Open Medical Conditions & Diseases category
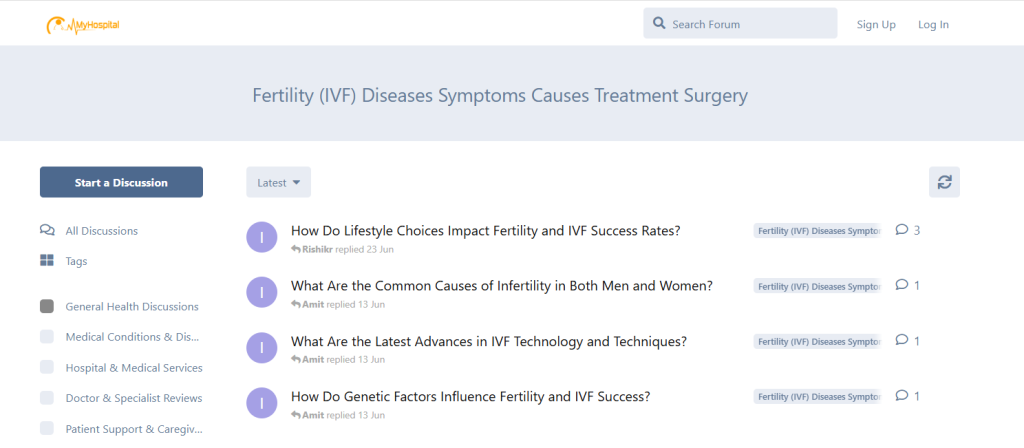 tap(131, 337)
